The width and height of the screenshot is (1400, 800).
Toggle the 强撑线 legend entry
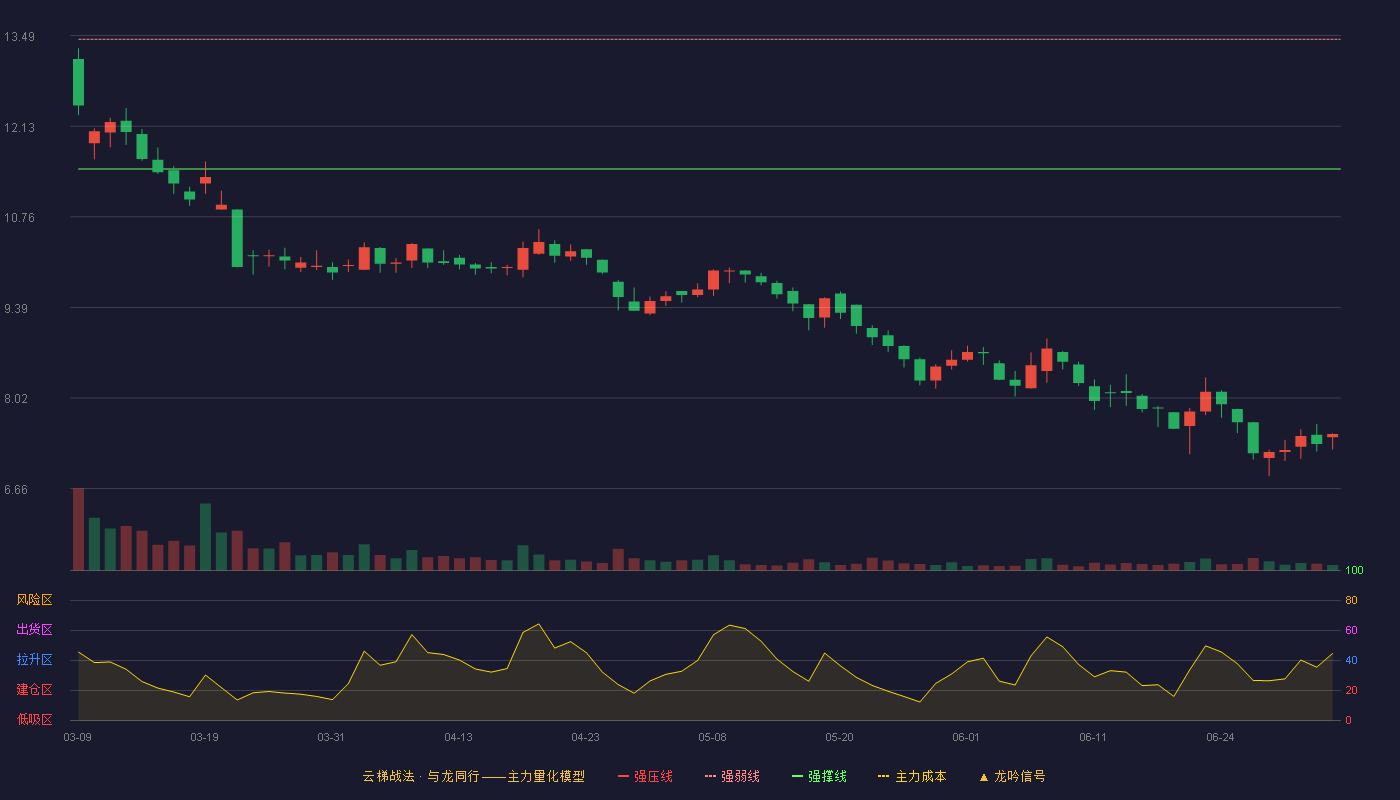(819, 776)
